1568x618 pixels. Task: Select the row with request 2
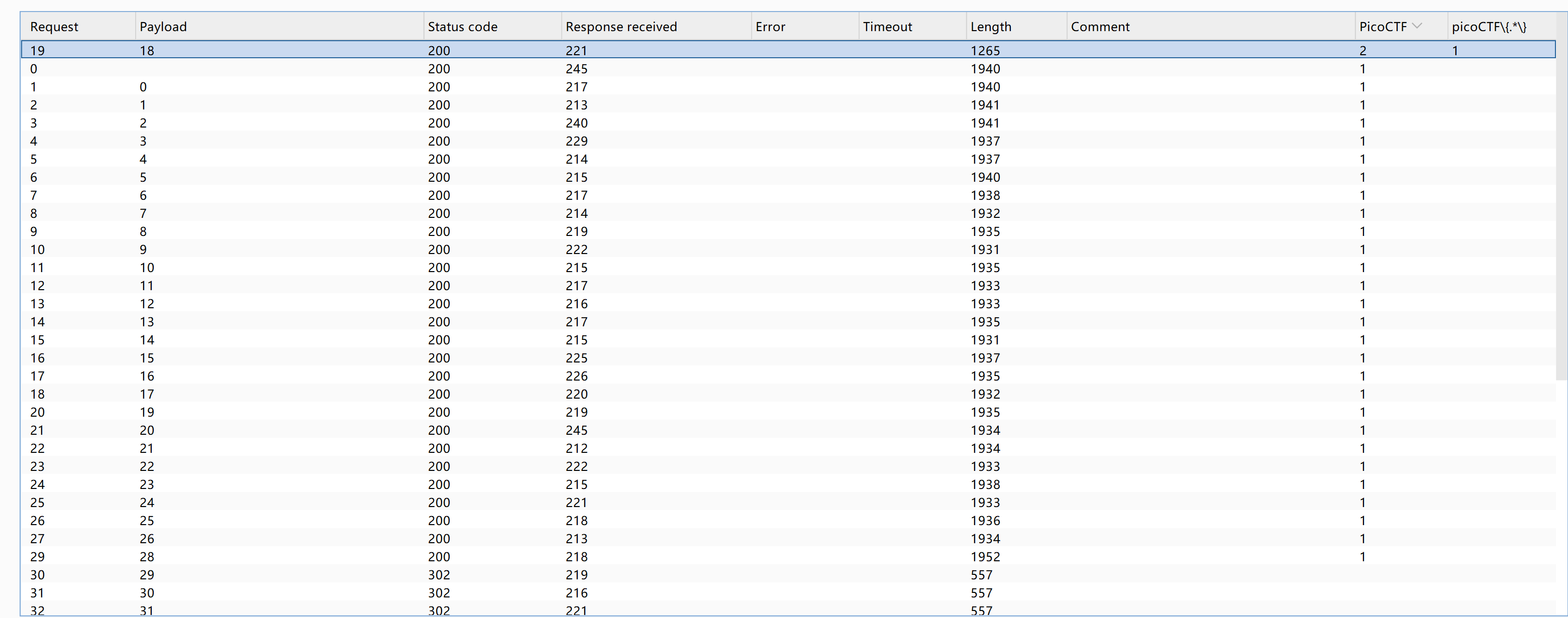click(x=788, y=104)
